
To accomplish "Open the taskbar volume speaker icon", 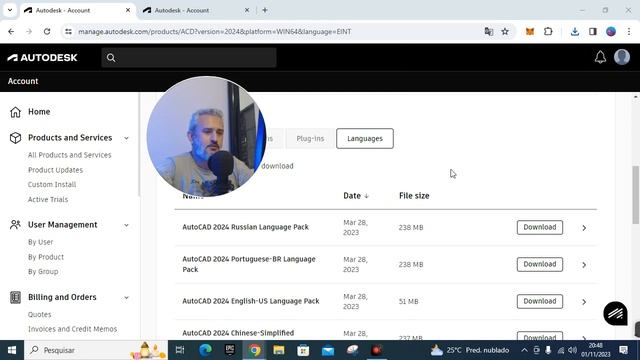I will coord(572,350).
